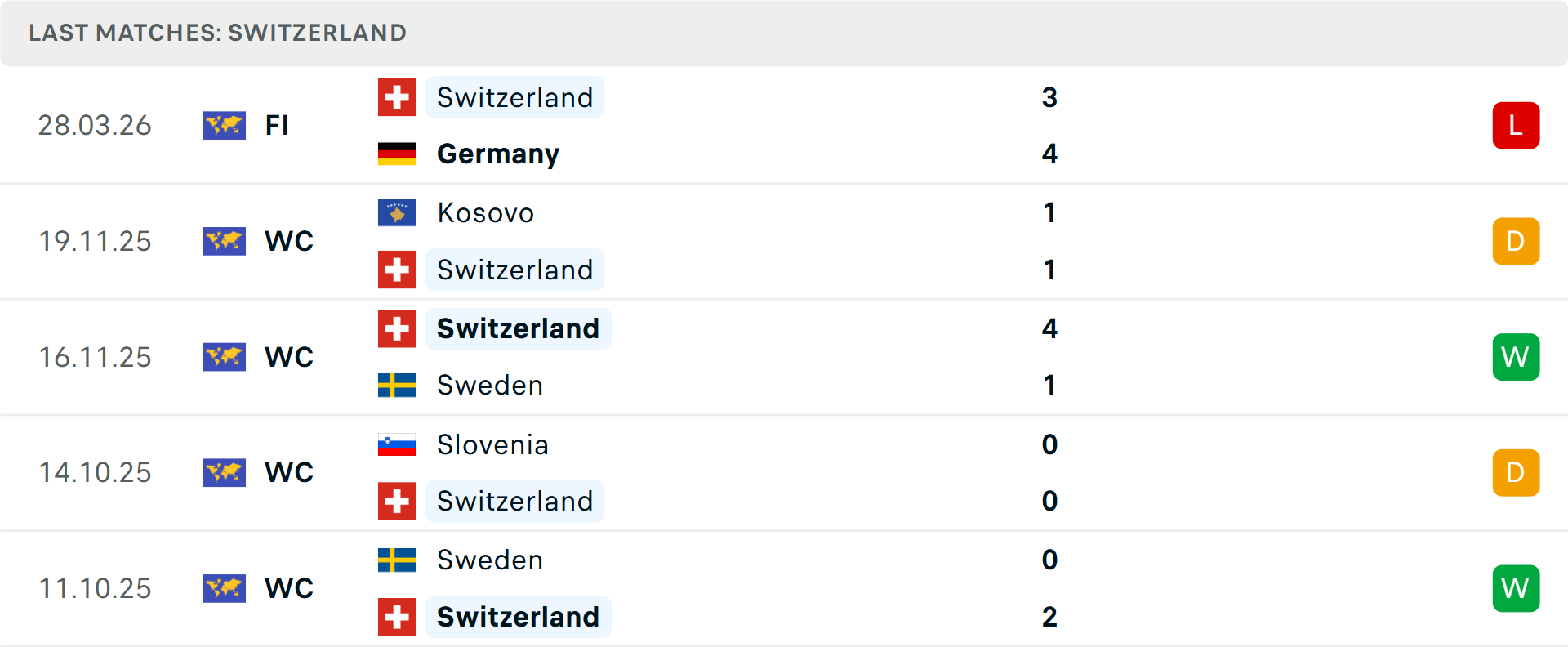The width and height of the screenshot is (1568, 647).
Task: Click the WC label for 19.11.25 match
Action: (289, 241)
